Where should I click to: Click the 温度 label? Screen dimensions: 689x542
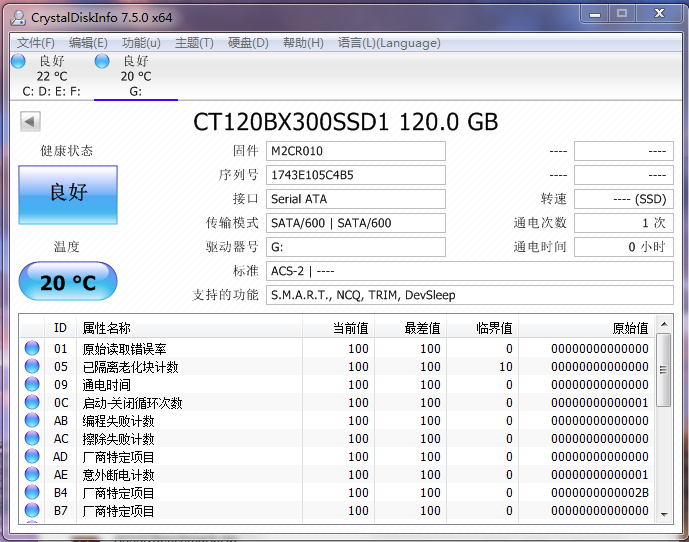pos(67,247)
